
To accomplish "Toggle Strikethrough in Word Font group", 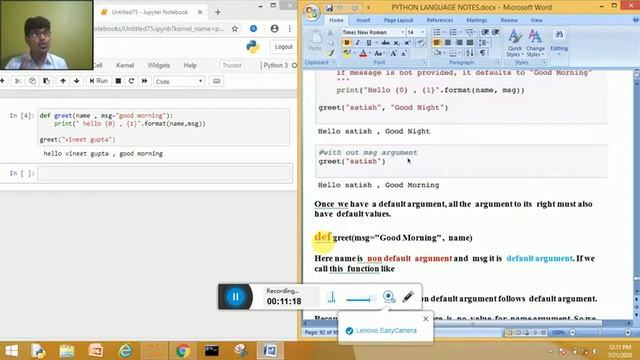I will tap(385, 42).
